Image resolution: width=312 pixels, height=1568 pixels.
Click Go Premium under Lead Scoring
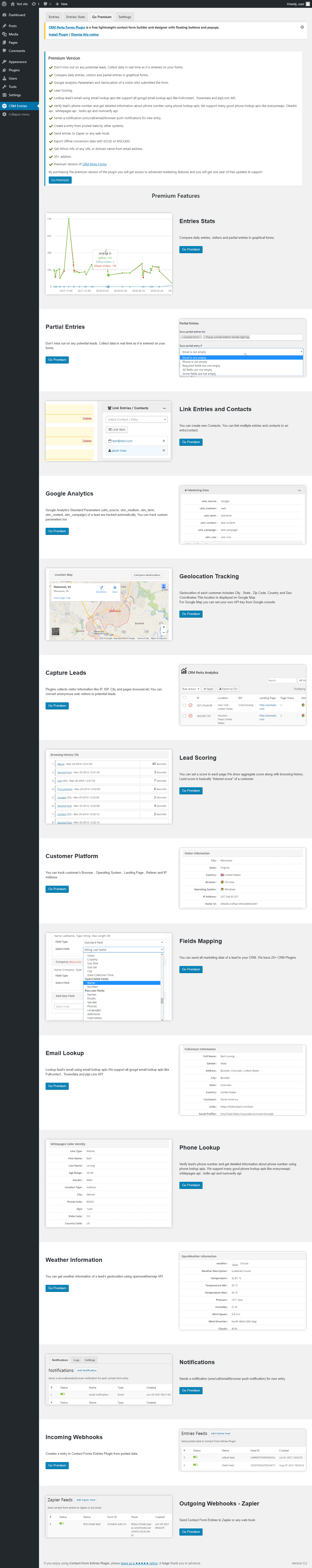[x=191, y=791]
